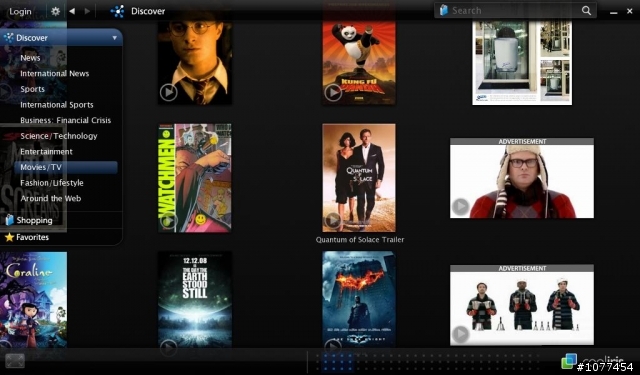This screenshot has width=640, height=375.
Task: Play the advertisement with man in hat
Action: pyautogui.click(x=460, y=206)
